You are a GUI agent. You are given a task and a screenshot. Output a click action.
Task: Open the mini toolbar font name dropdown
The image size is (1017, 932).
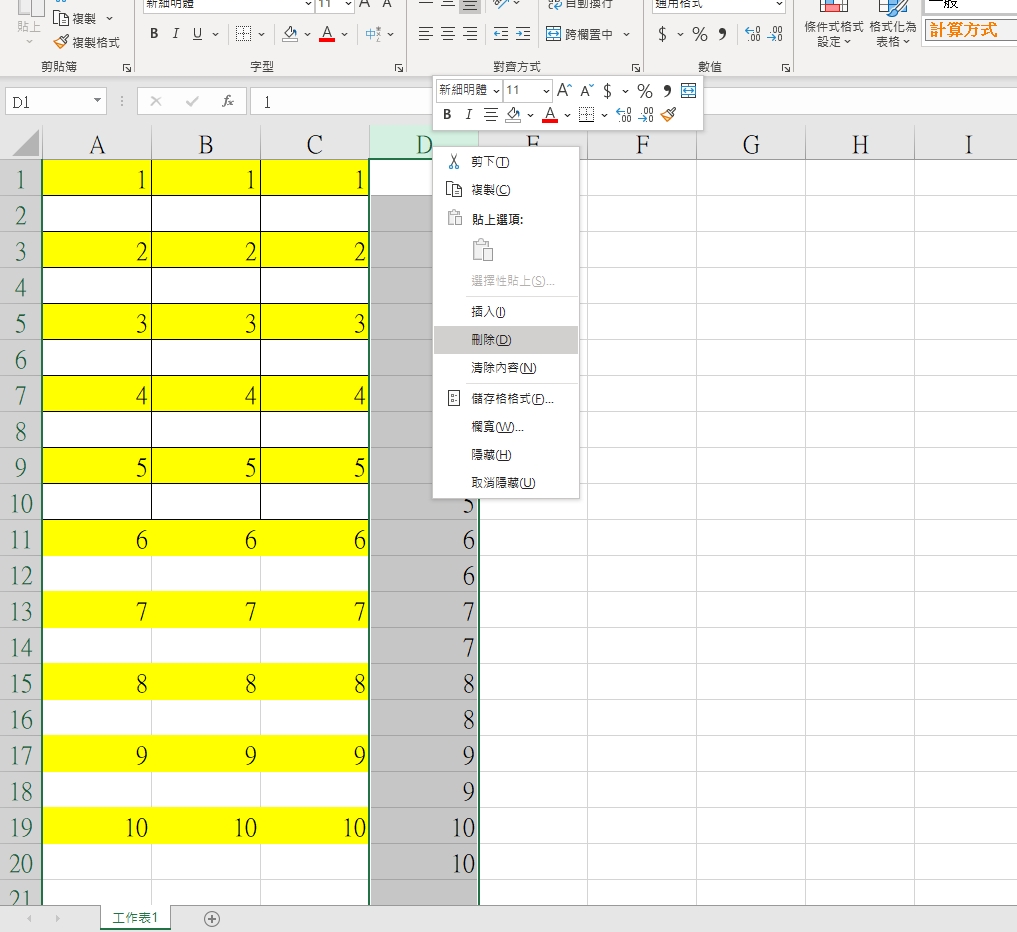coord(496,90)
